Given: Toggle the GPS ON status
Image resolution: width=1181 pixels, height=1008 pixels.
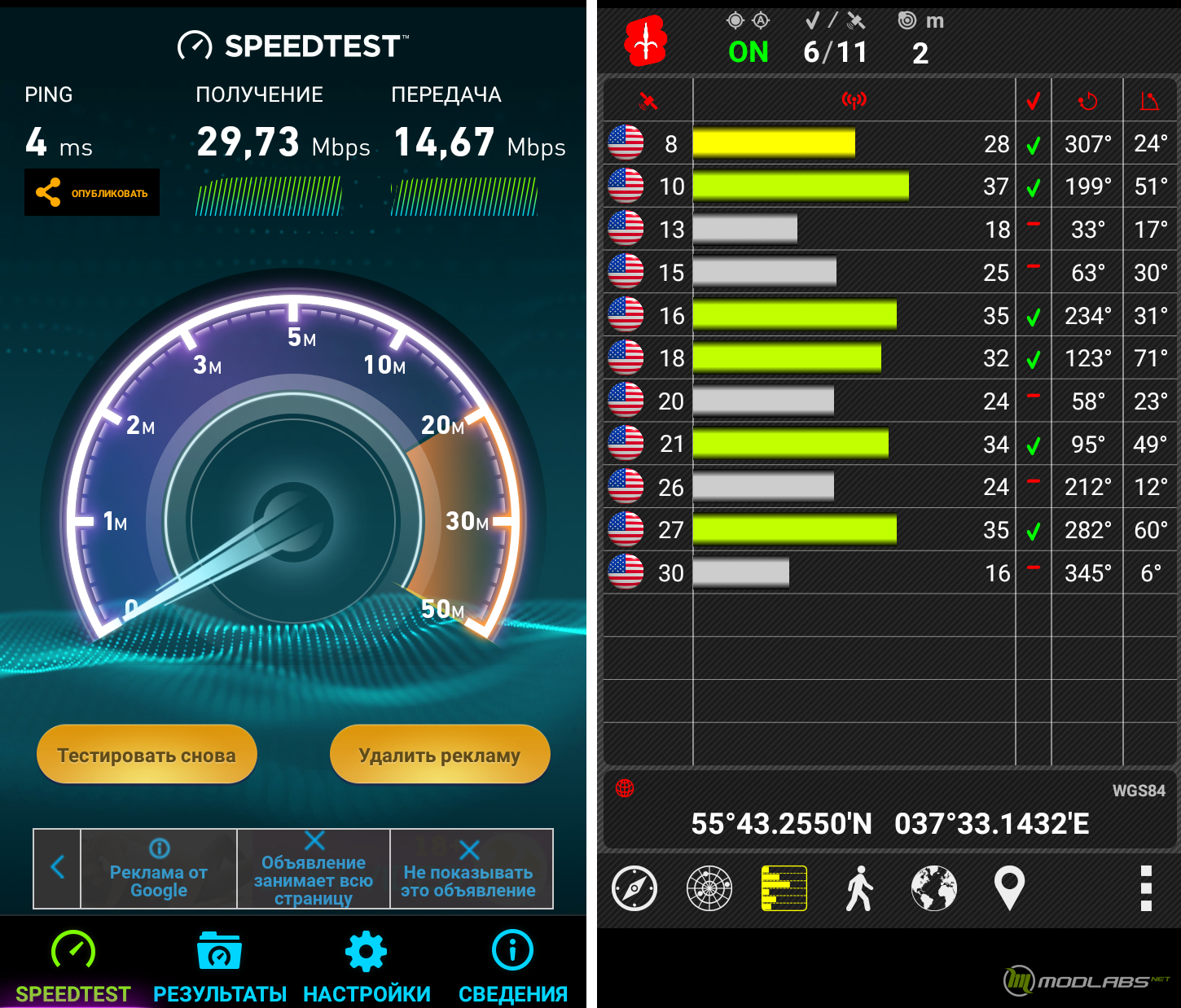Looking at the screenshot, I should point(749,52).
